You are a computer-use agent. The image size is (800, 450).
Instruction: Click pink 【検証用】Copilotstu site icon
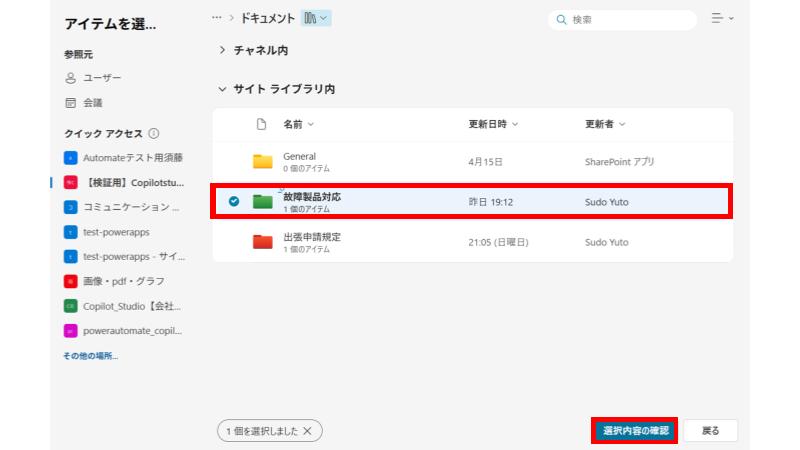pyautogui.click(x=70, y=182)
